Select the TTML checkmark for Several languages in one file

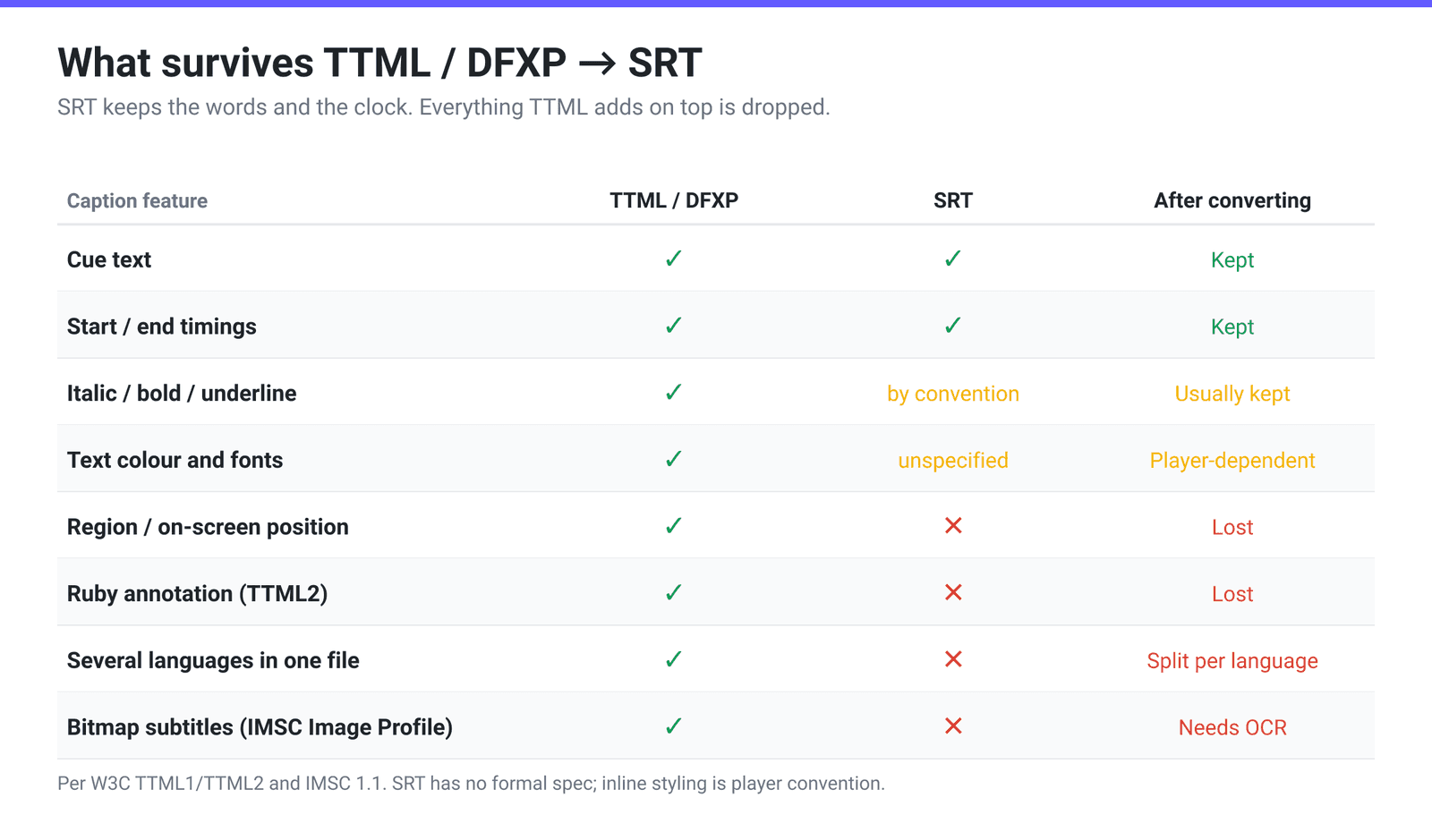pos(674,659)
